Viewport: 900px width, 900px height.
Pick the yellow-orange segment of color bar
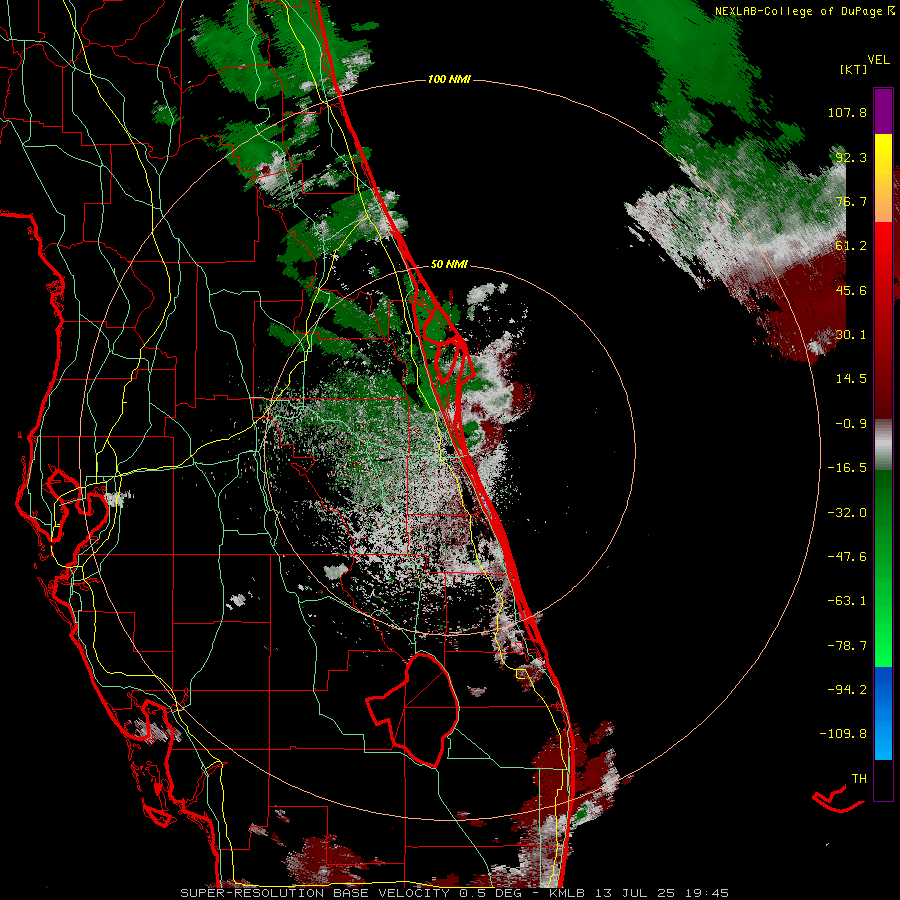[x=883, y=178]
